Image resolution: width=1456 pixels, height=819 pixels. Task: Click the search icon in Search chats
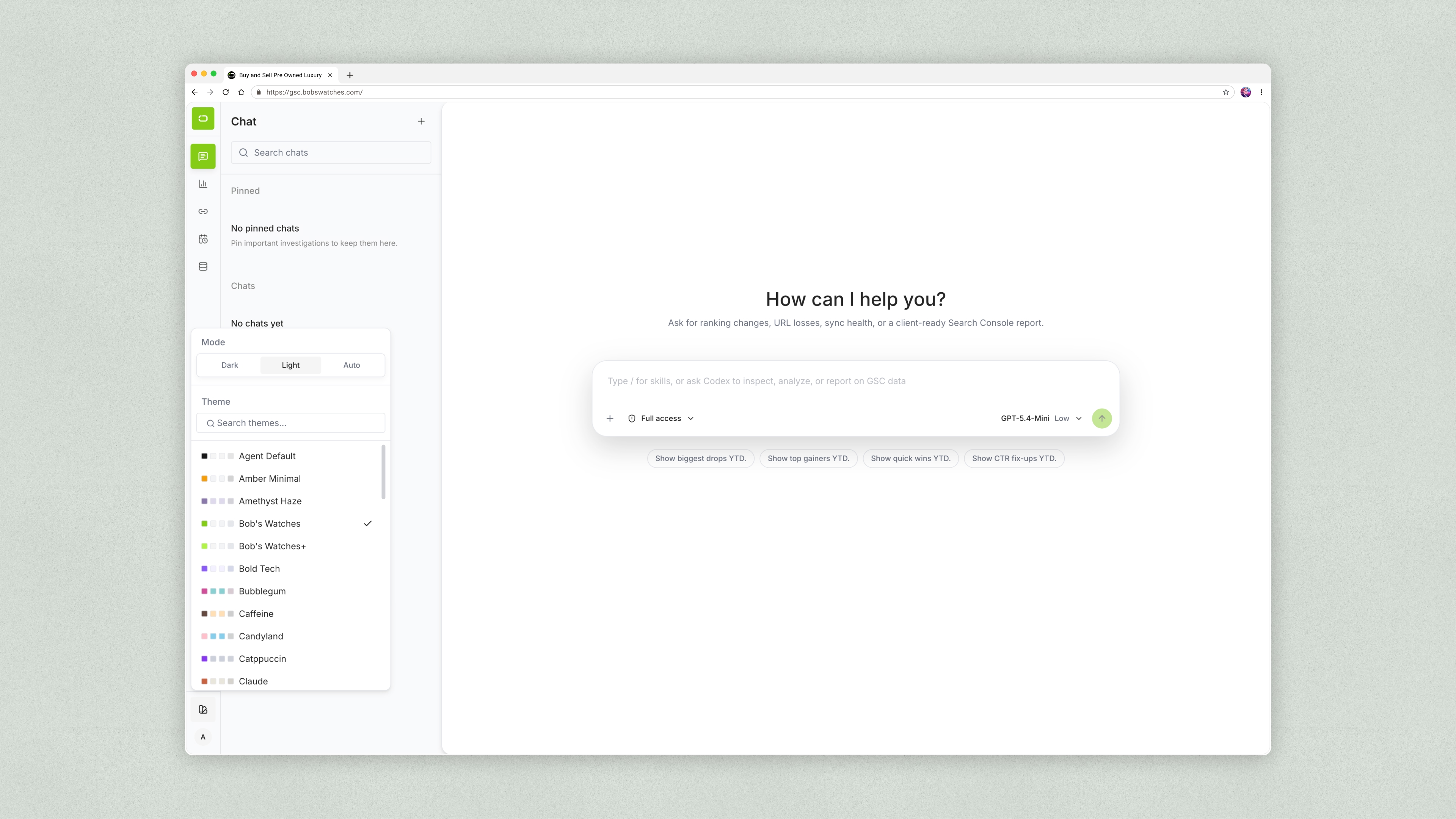click(x=243, y=152)
